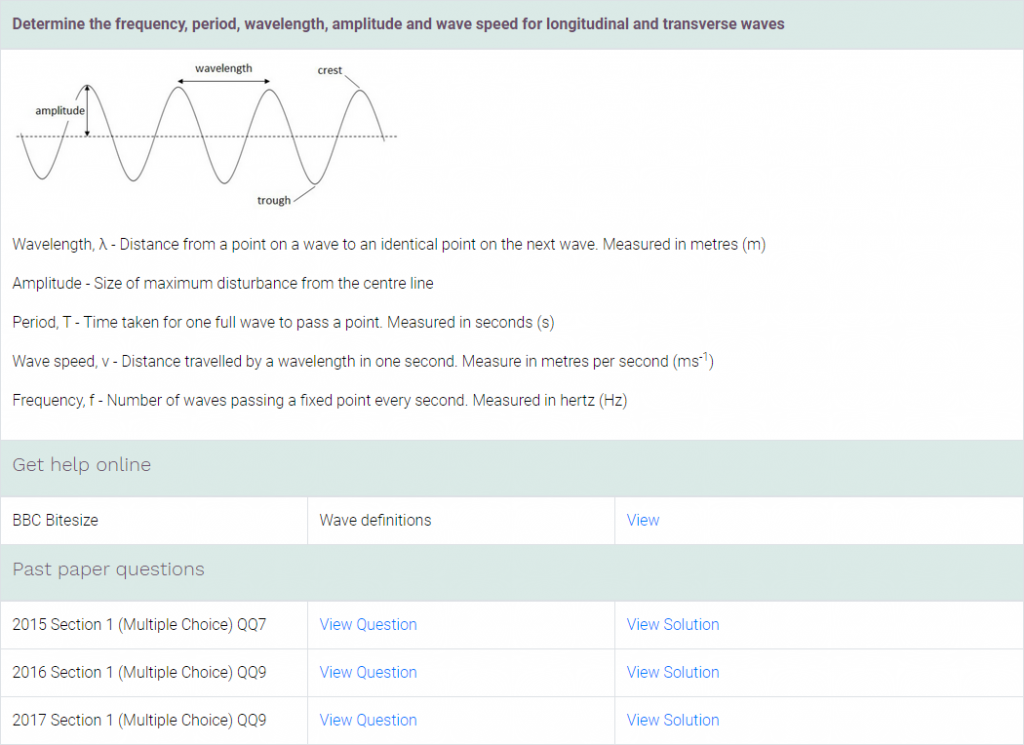
Task: Click the "amplitude" label in the diagram
Action: (x=60, y=110)
